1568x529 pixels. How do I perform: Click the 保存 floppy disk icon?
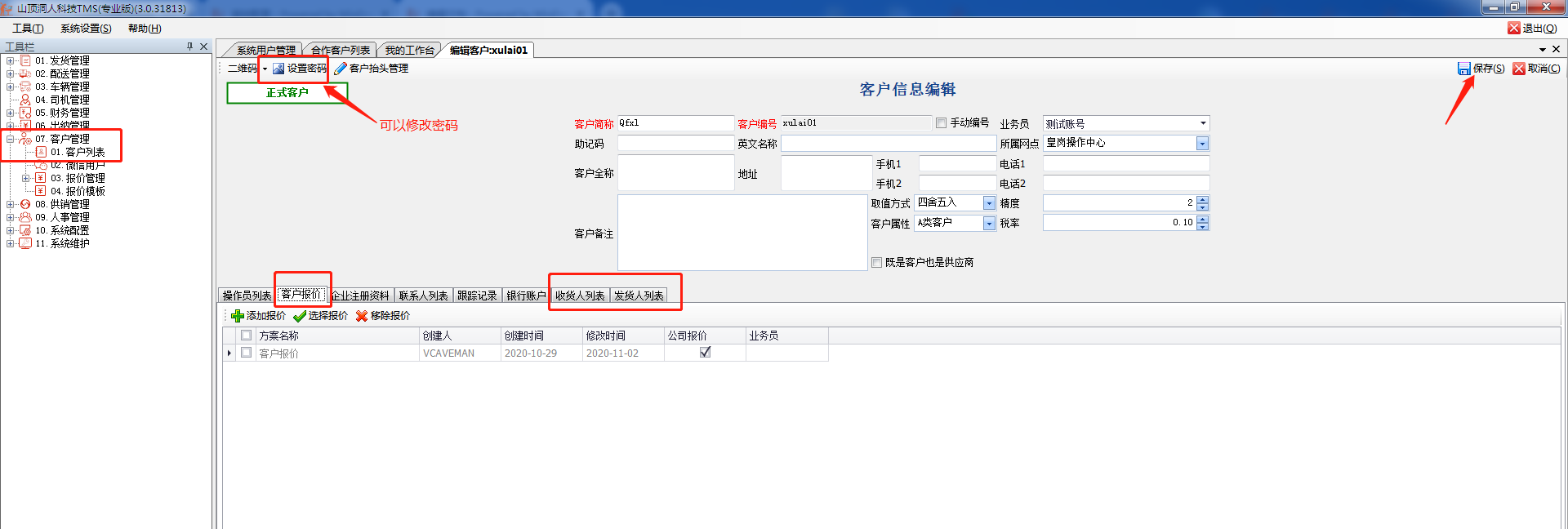coord(1464,69)
